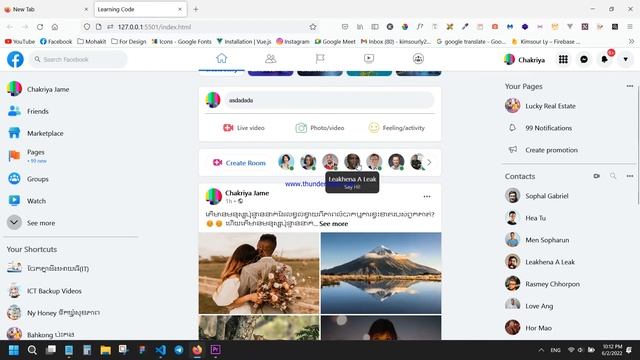Open Chakriya Jame profile in sidebar
This screenshot has width=640, height=360.
coord(48,89)
